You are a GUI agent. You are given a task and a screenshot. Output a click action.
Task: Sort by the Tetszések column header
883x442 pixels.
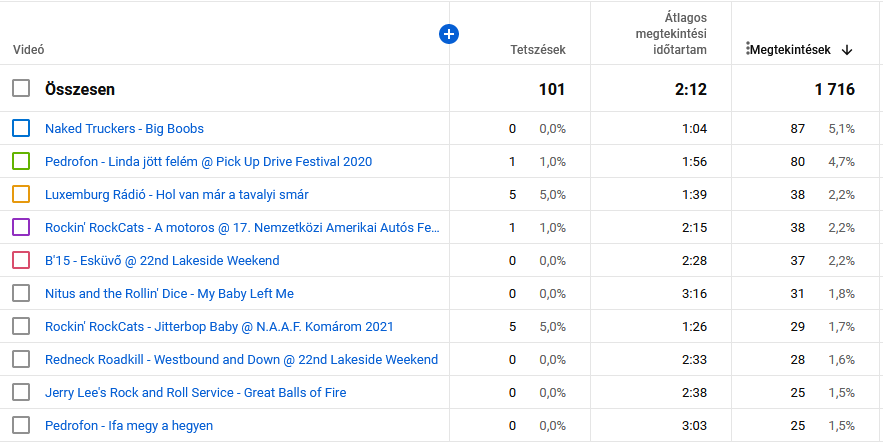[538, 50]
